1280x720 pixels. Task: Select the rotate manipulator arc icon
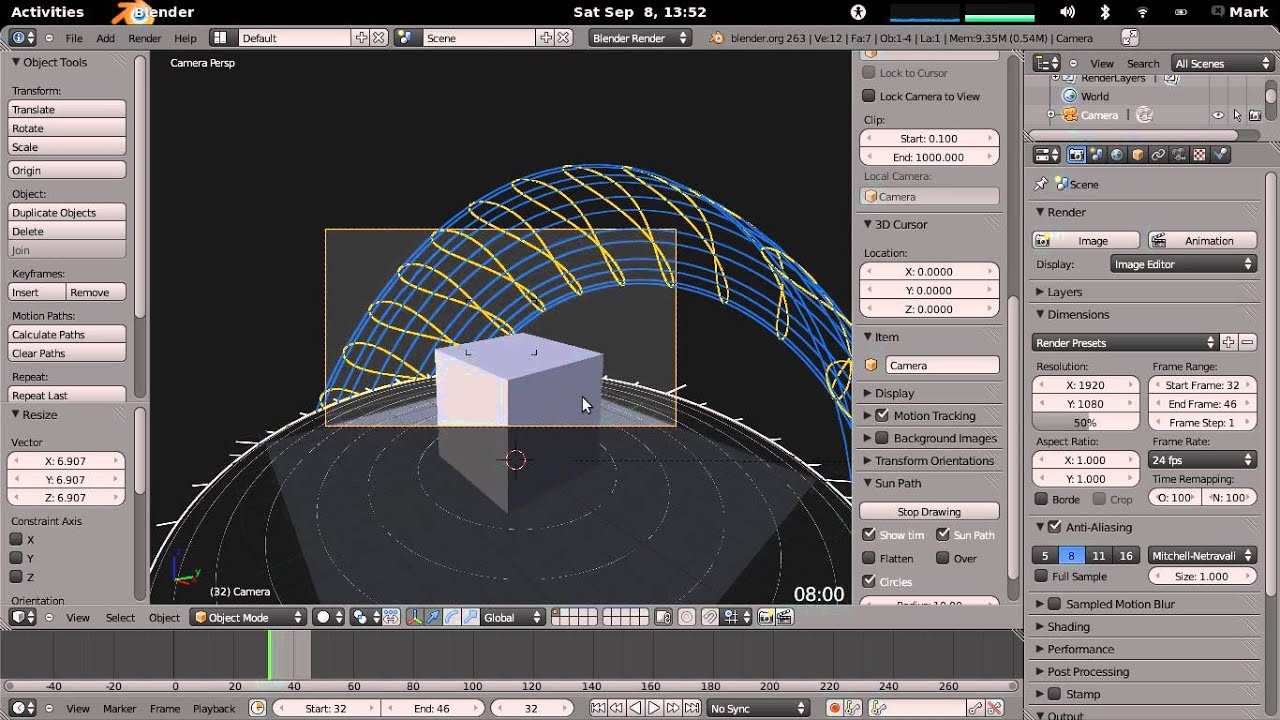451,617
